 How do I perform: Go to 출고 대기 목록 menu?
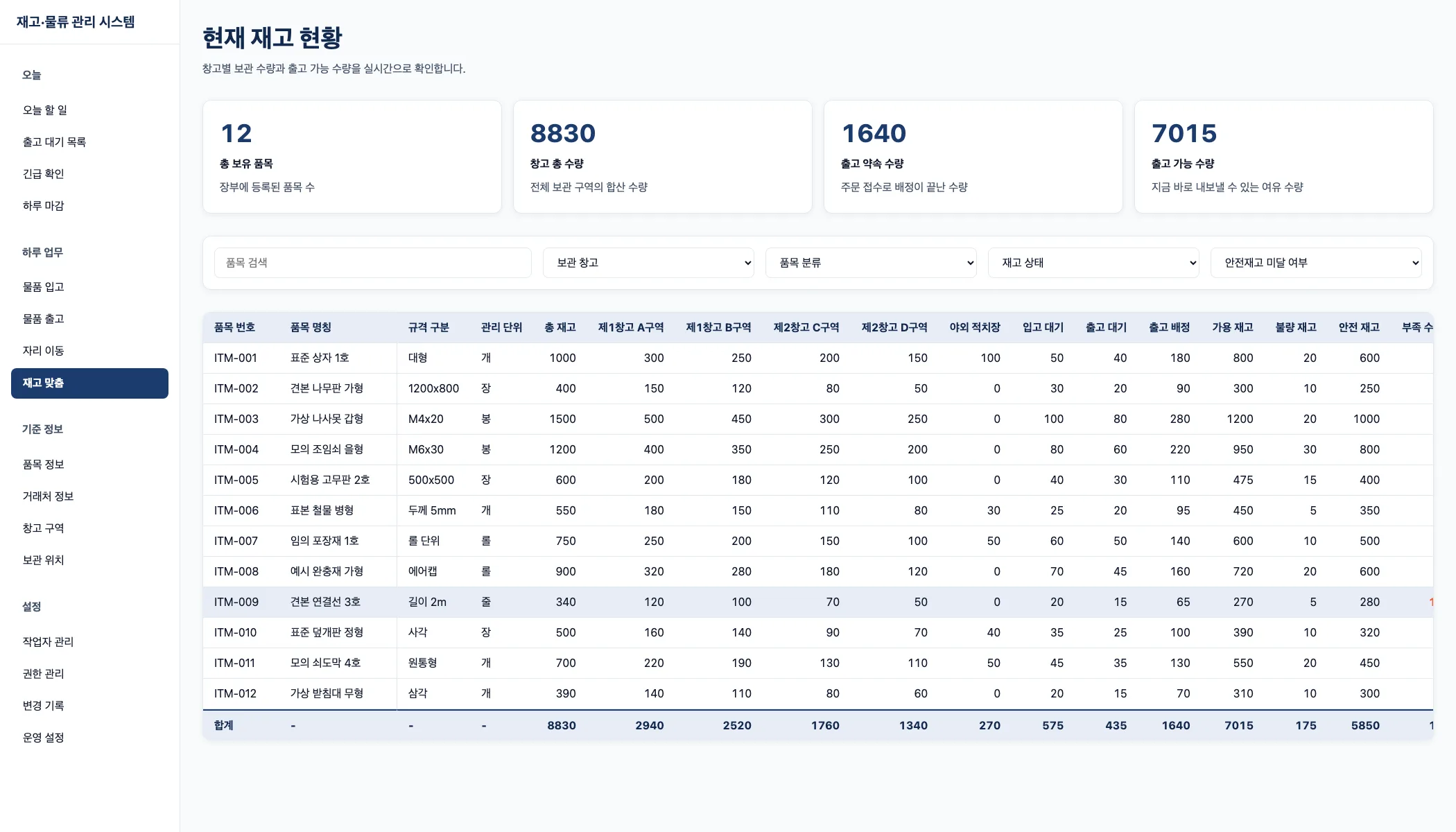point(89,142)
